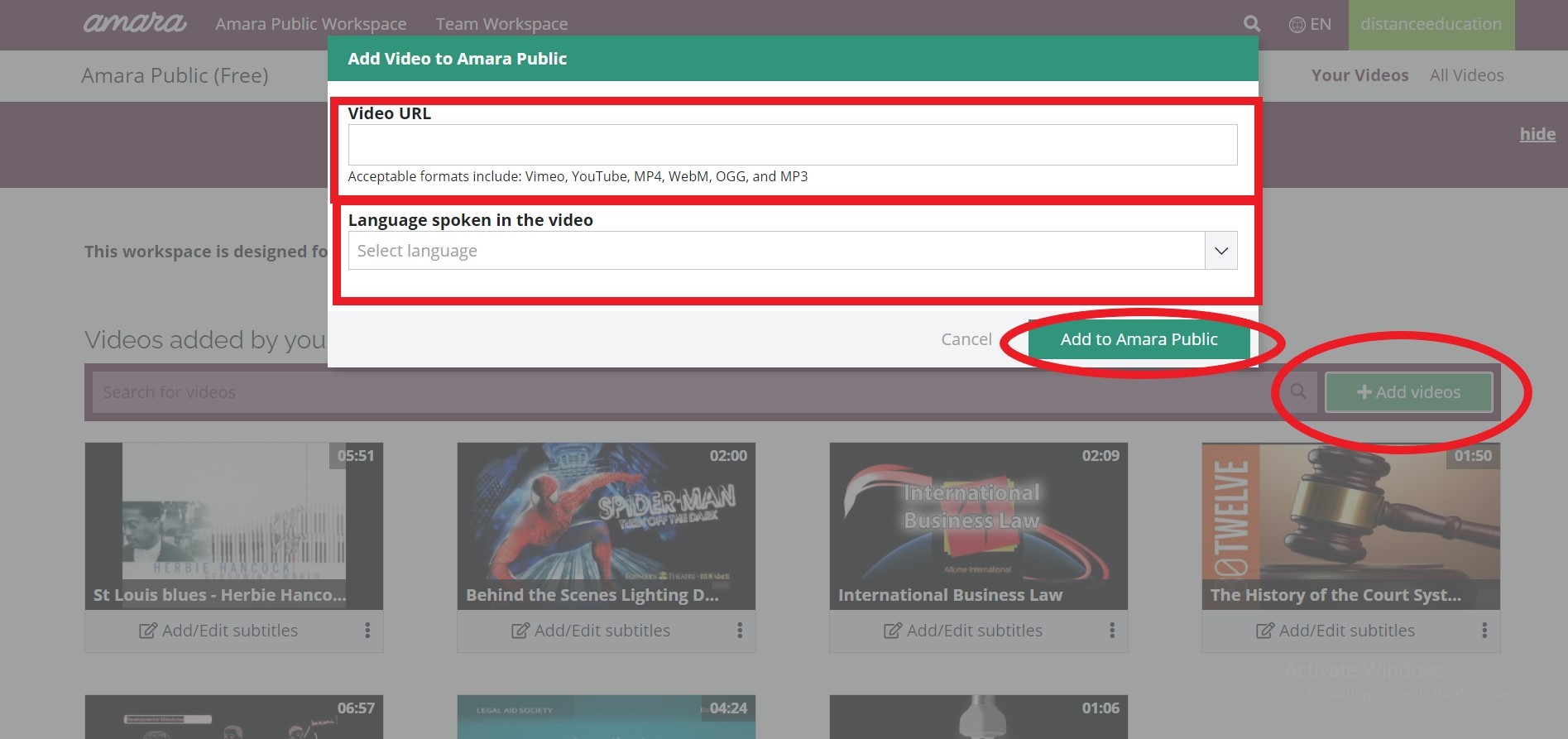
Task: Click the Add videos button
Action: [1408, 392]
